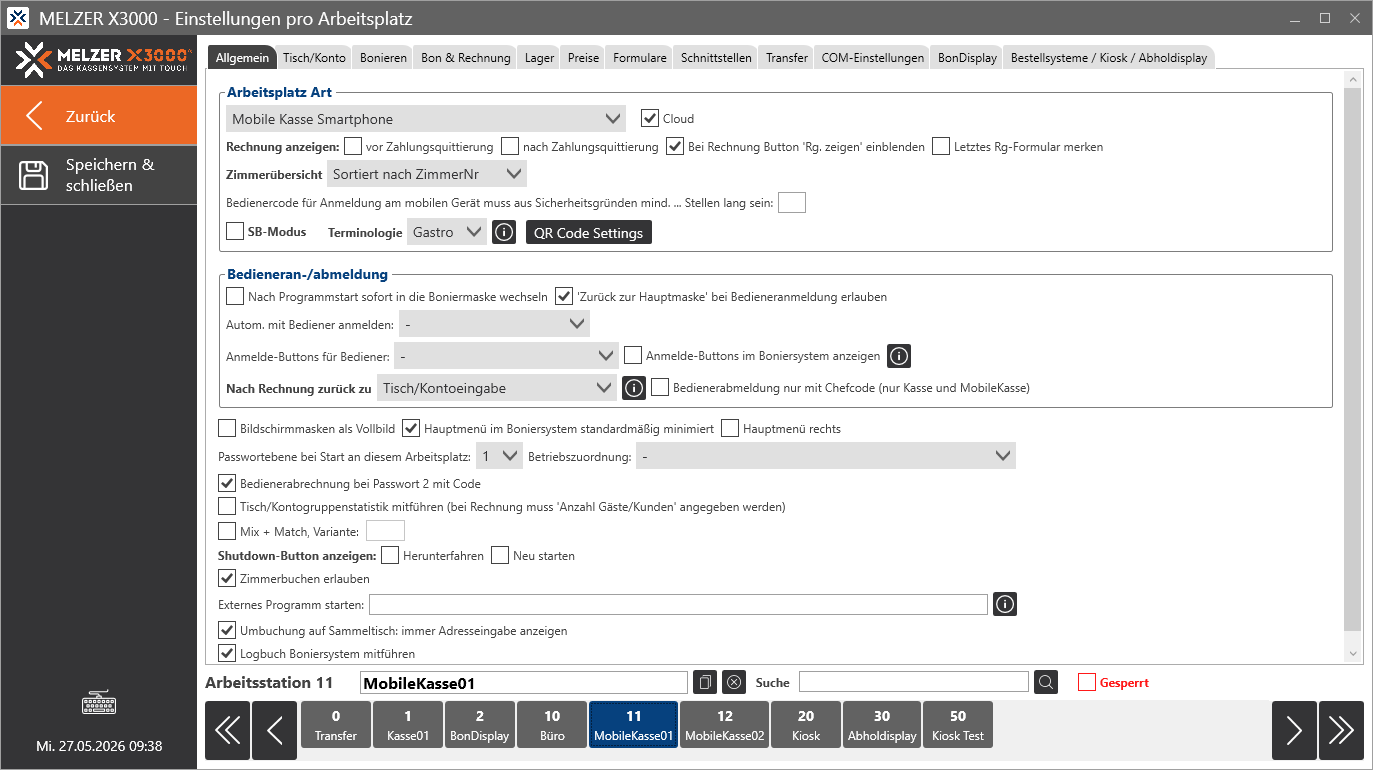This screenshot has height=770, width=1373.
Task: Toggle 'Letztes Rg-Formular merken' checkbox
Action: point(941,146)
